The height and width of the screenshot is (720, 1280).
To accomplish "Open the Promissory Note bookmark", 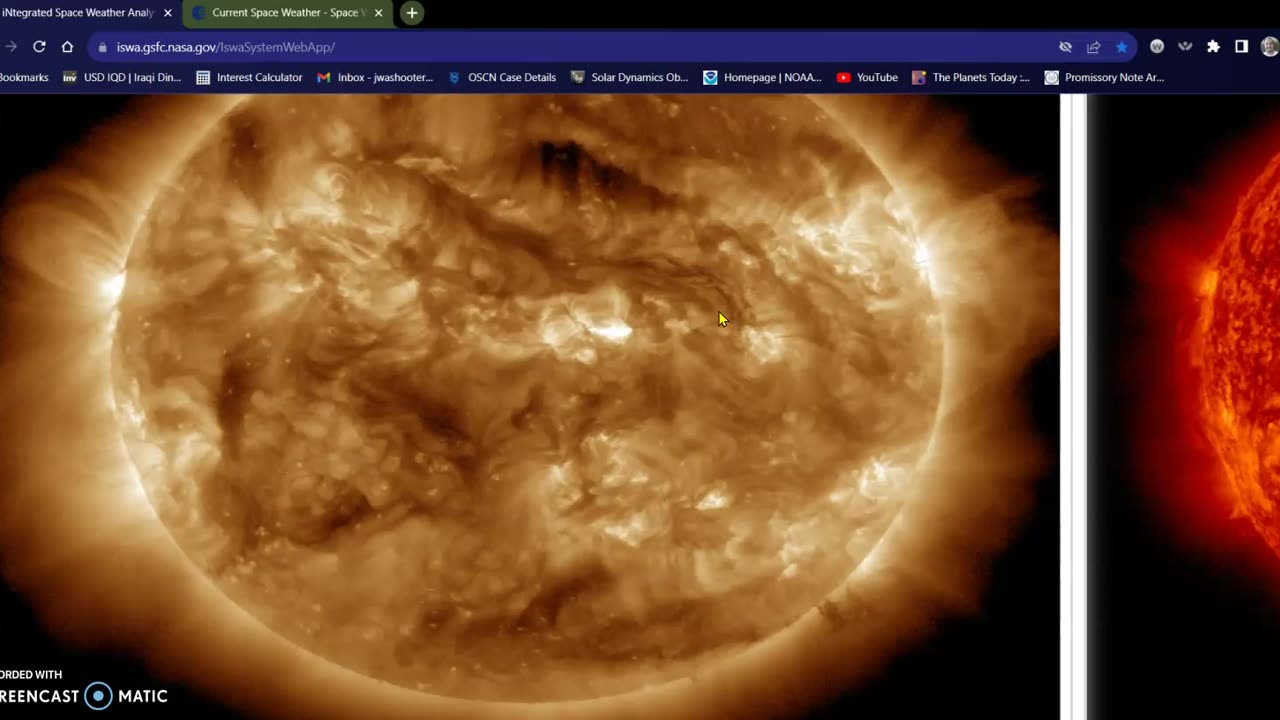I will [x=1104, y=77].
